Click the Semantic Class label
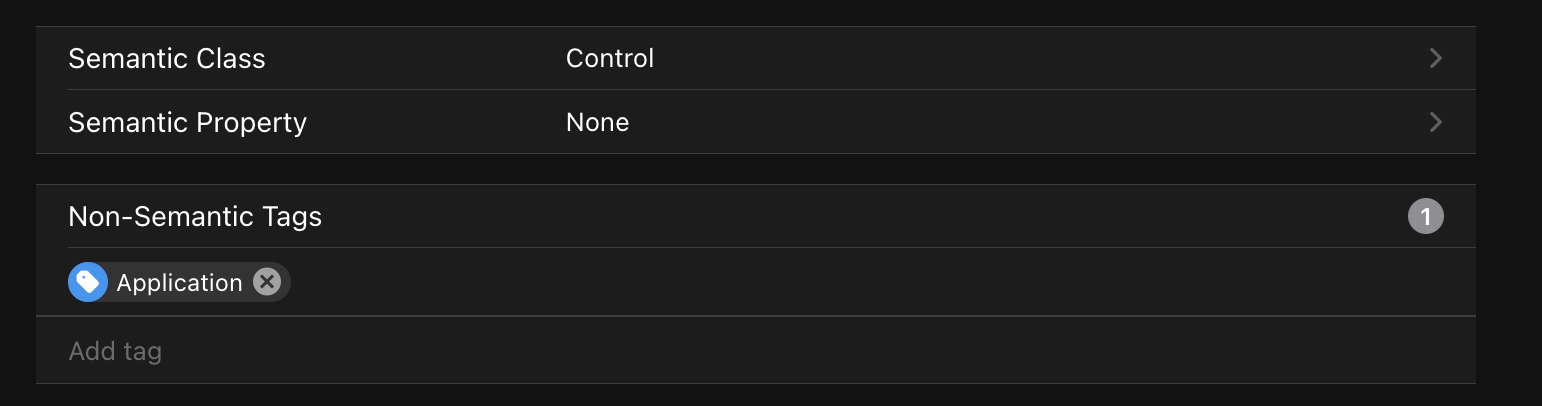Viewport: 1542px width, 406px height. (x=167, y=58)
